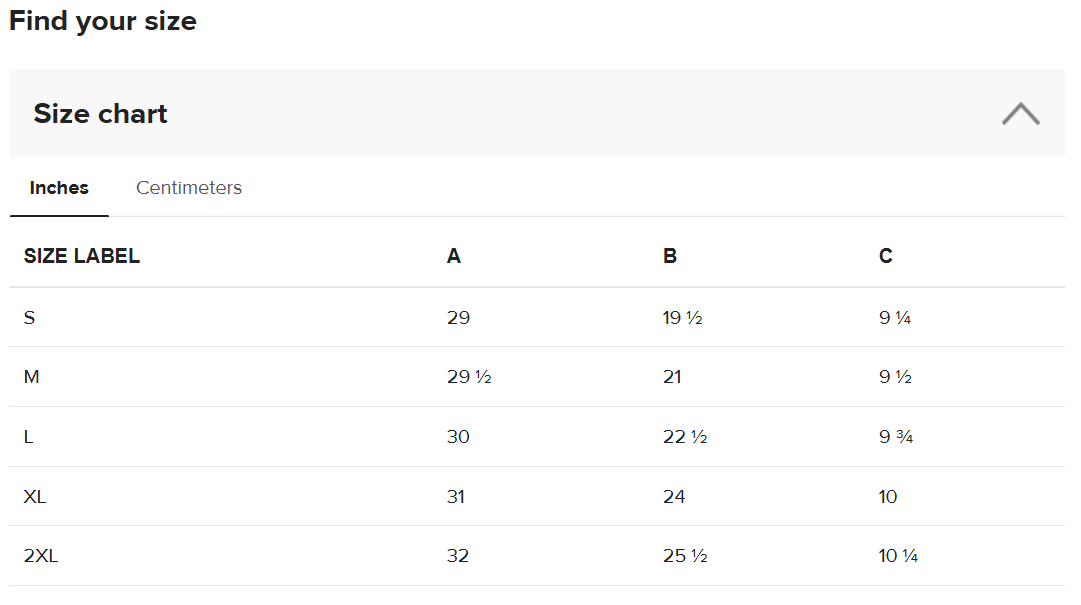Switch to the Centimeters tab

coord(189,188)
